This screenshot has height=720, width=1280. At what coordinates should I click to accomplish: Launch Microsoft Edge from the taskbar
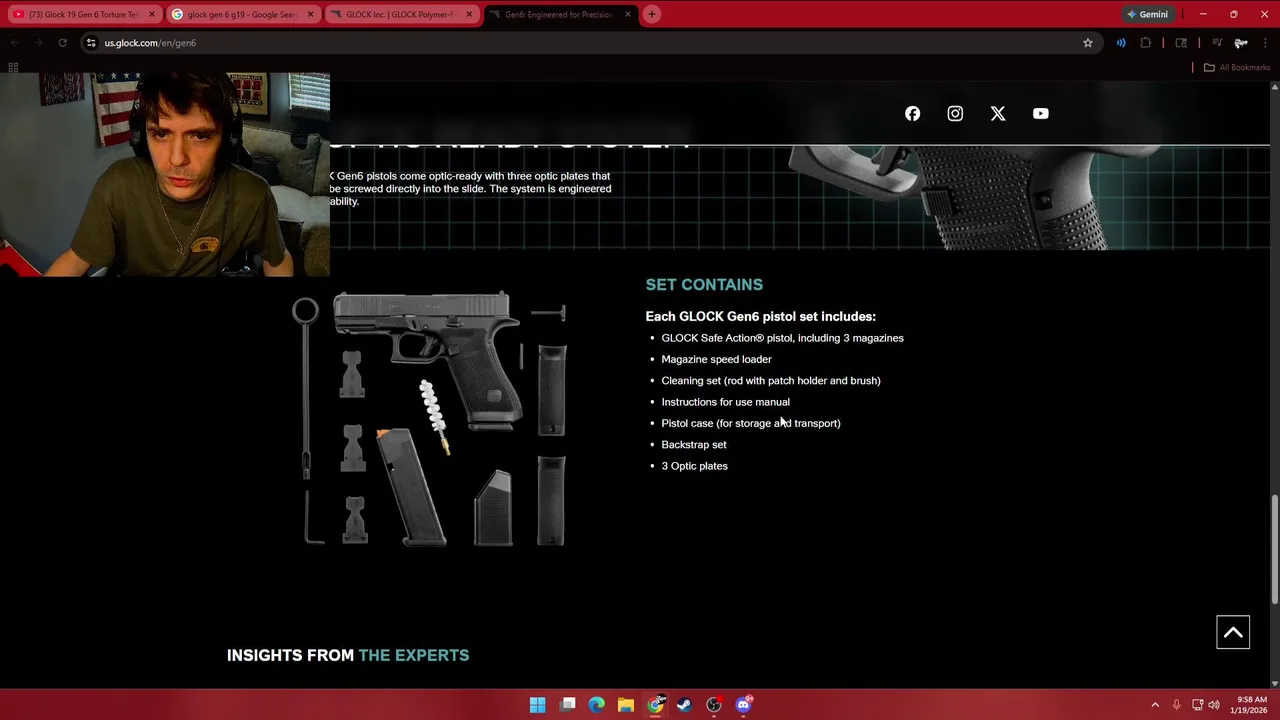(x=597, y=705)
